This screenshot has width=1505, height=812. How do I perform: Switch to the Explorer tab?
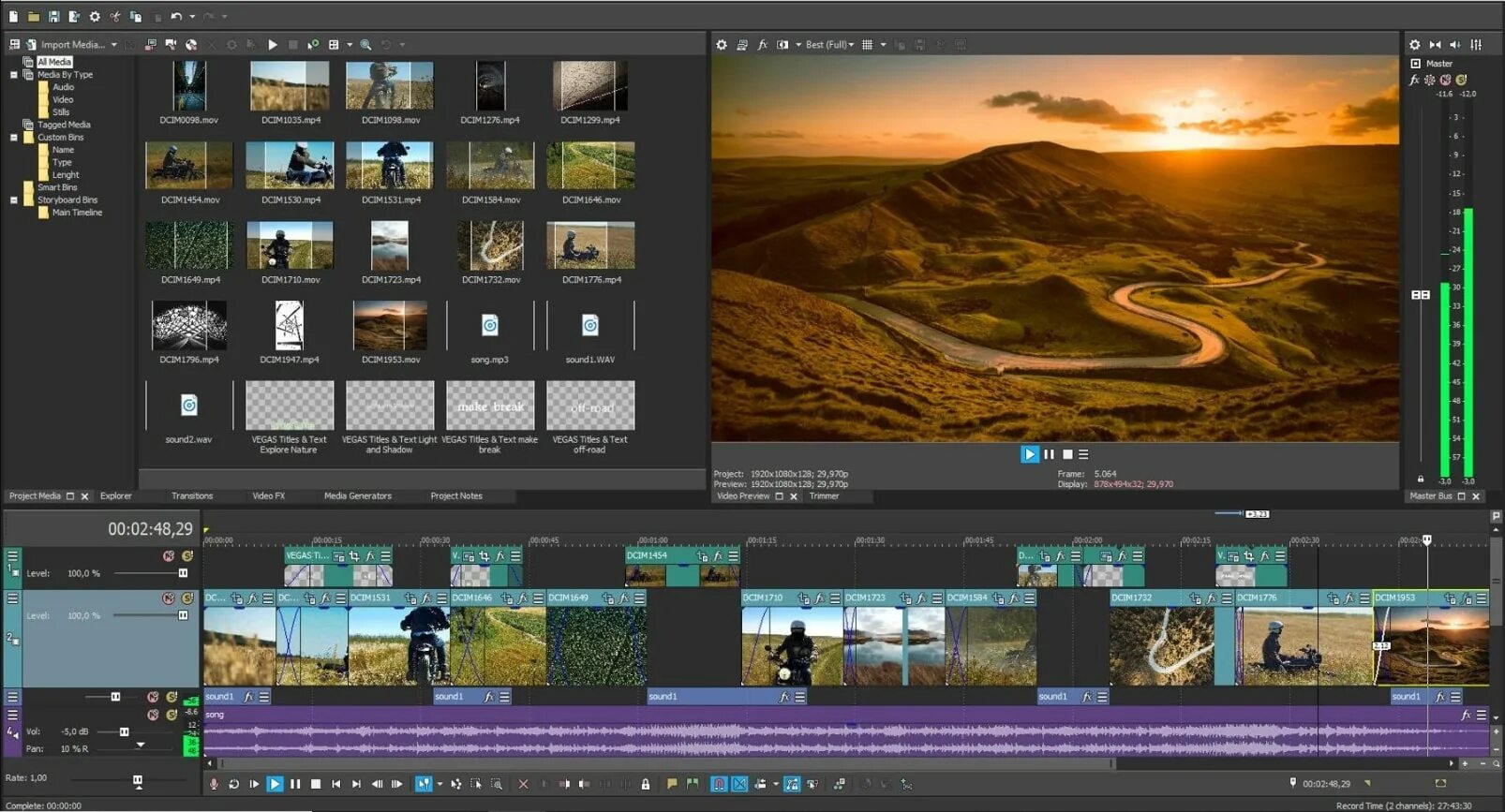(x=116, y=496)
